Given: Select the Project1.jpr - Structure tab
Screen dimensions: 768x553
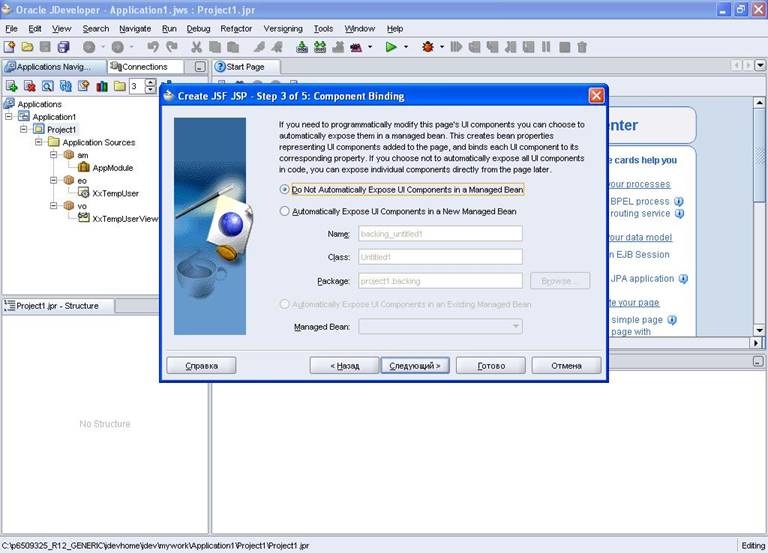Looking at the screenshot, I should [58, 306].
